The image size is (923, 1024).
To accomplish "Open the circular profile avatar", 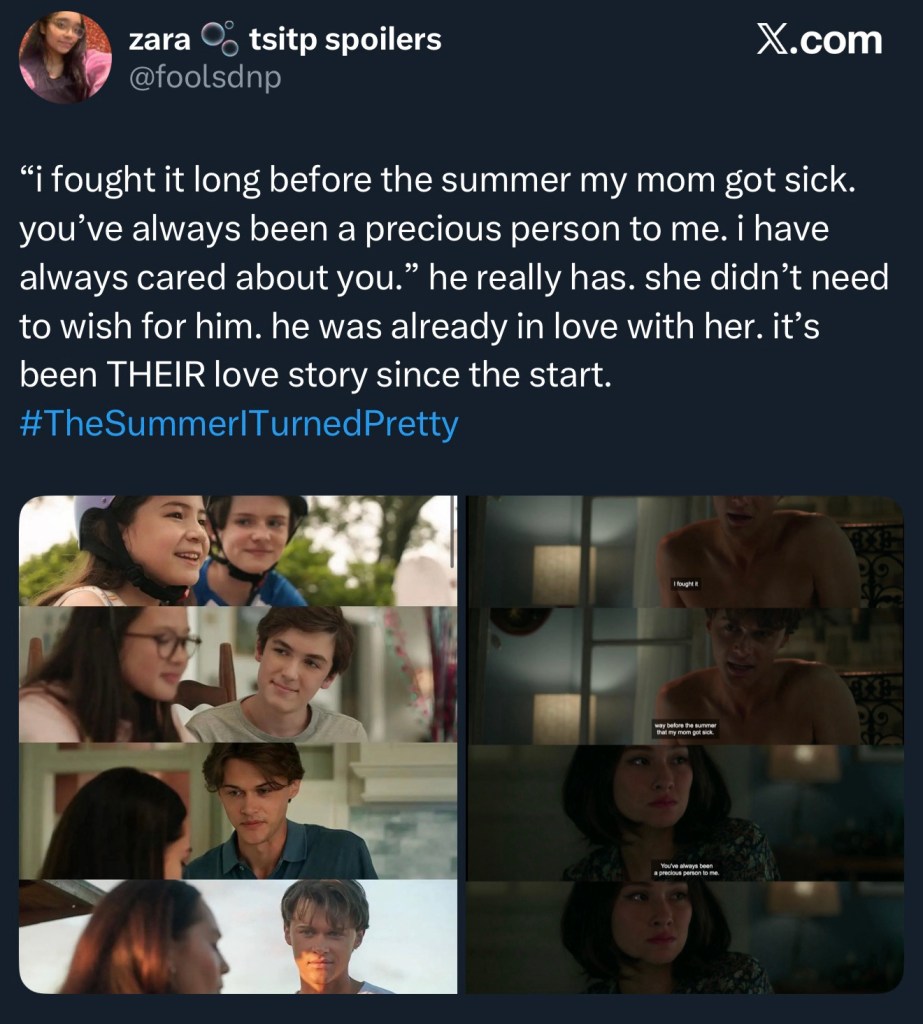I will pos(65,57).
